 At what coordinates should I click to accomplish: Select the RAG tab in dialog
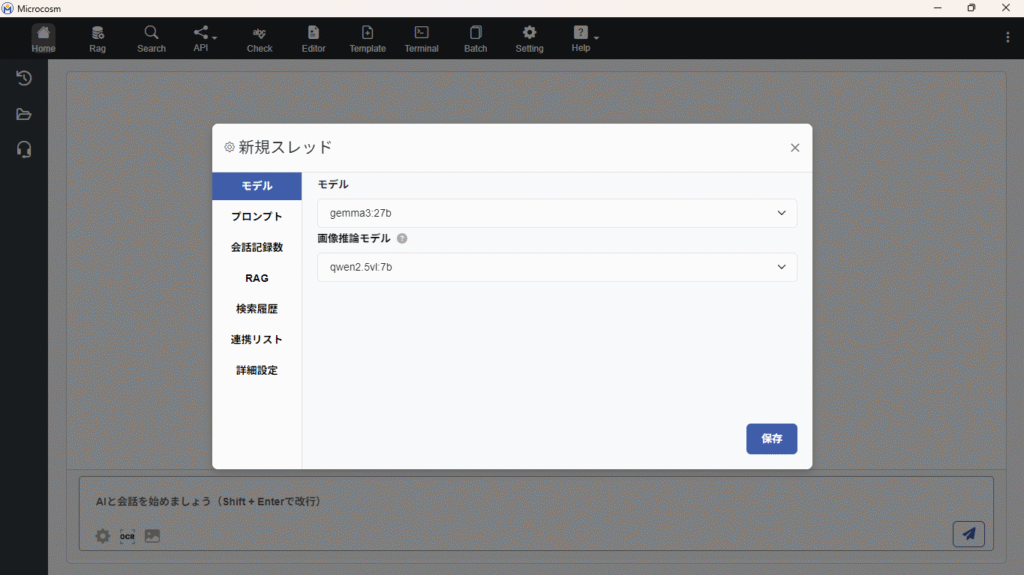tap(257, 278)
